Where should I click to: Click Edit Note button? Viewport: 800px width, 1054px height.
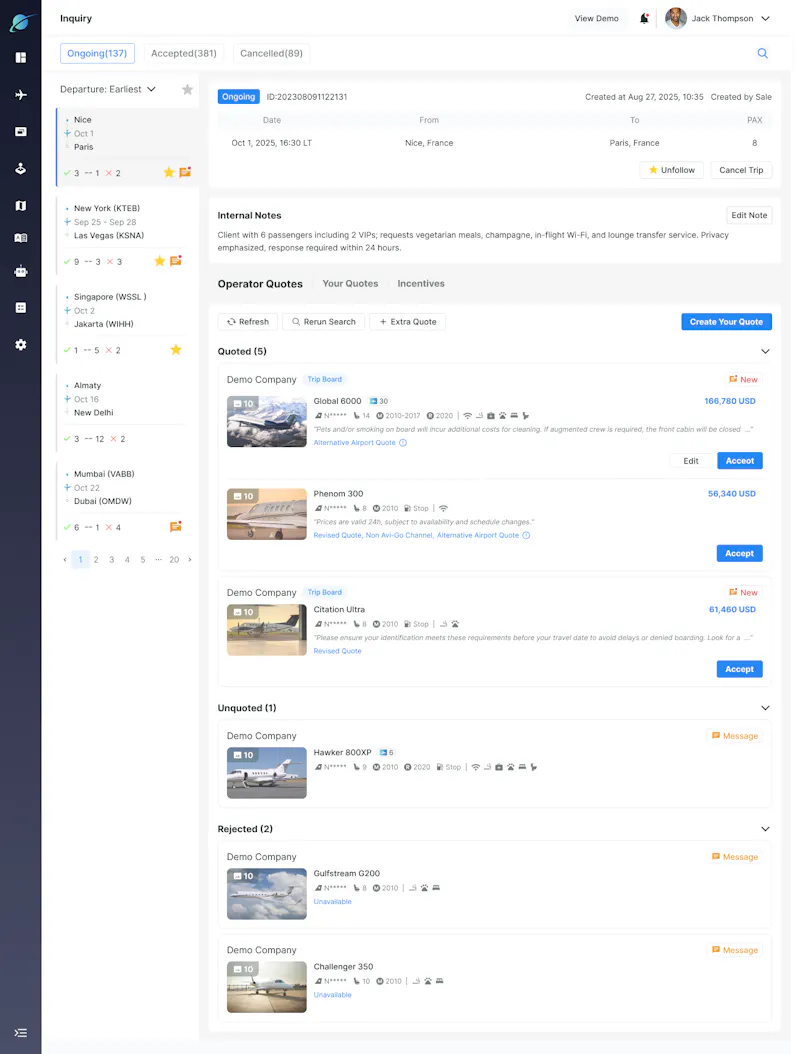749,215
